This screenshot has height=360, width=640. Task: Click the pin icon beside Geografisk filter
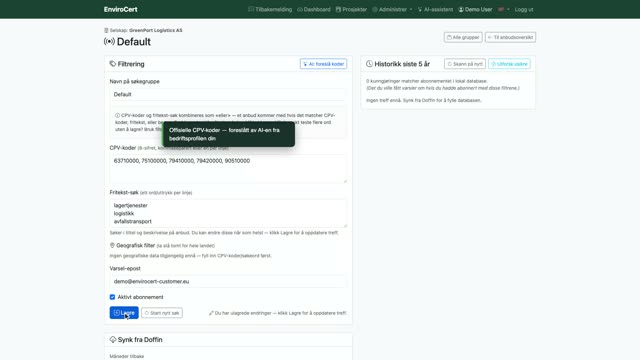[x=112, y=245]
